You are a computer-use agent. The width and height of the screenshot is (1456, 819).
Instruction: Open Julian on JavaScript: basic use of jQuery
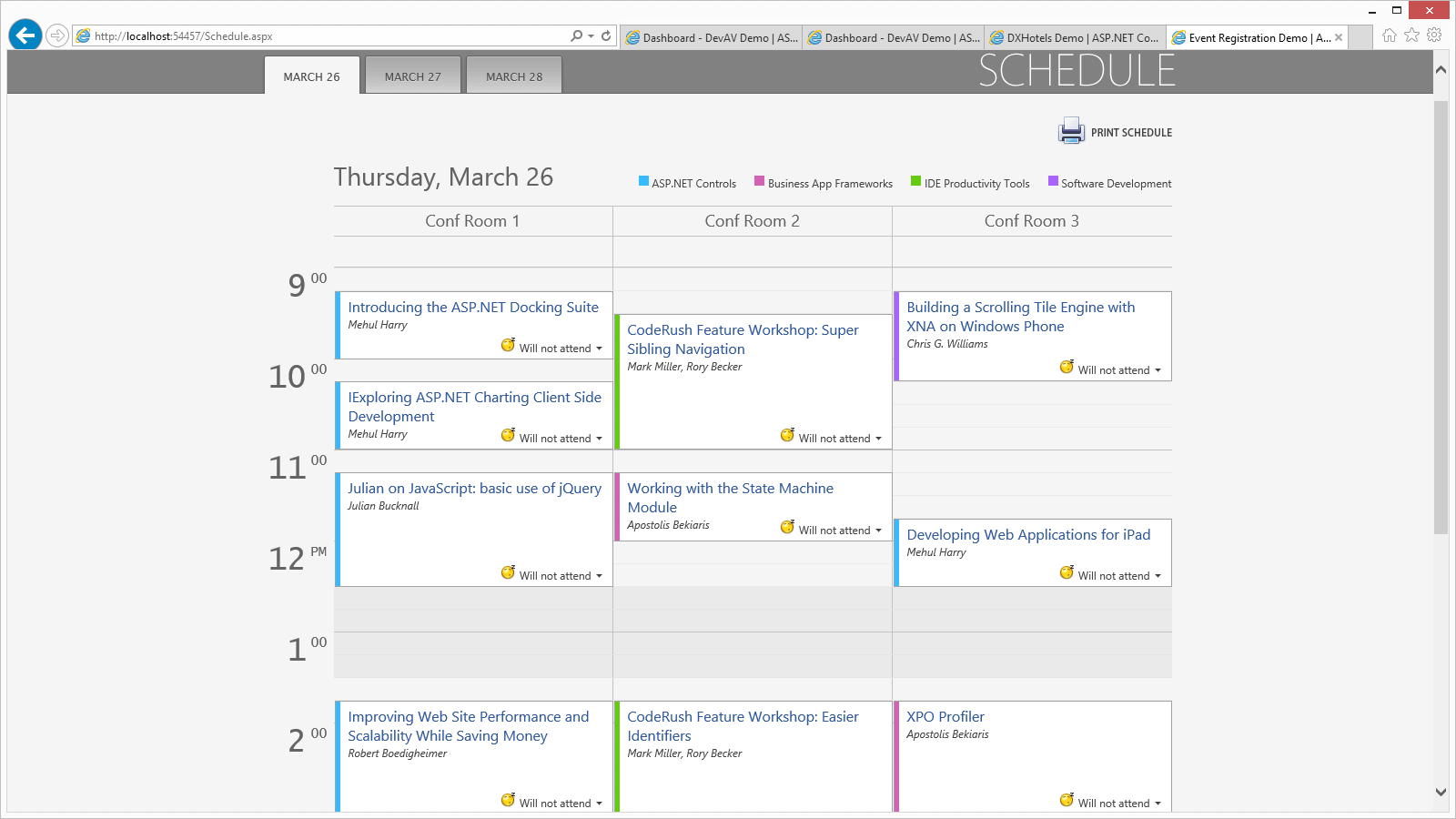474,489
